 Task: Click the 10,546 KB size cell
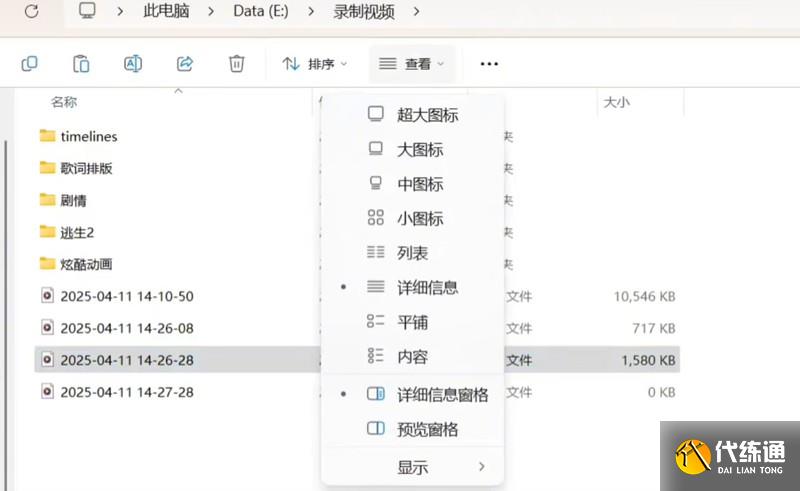(x=644, y=297)
